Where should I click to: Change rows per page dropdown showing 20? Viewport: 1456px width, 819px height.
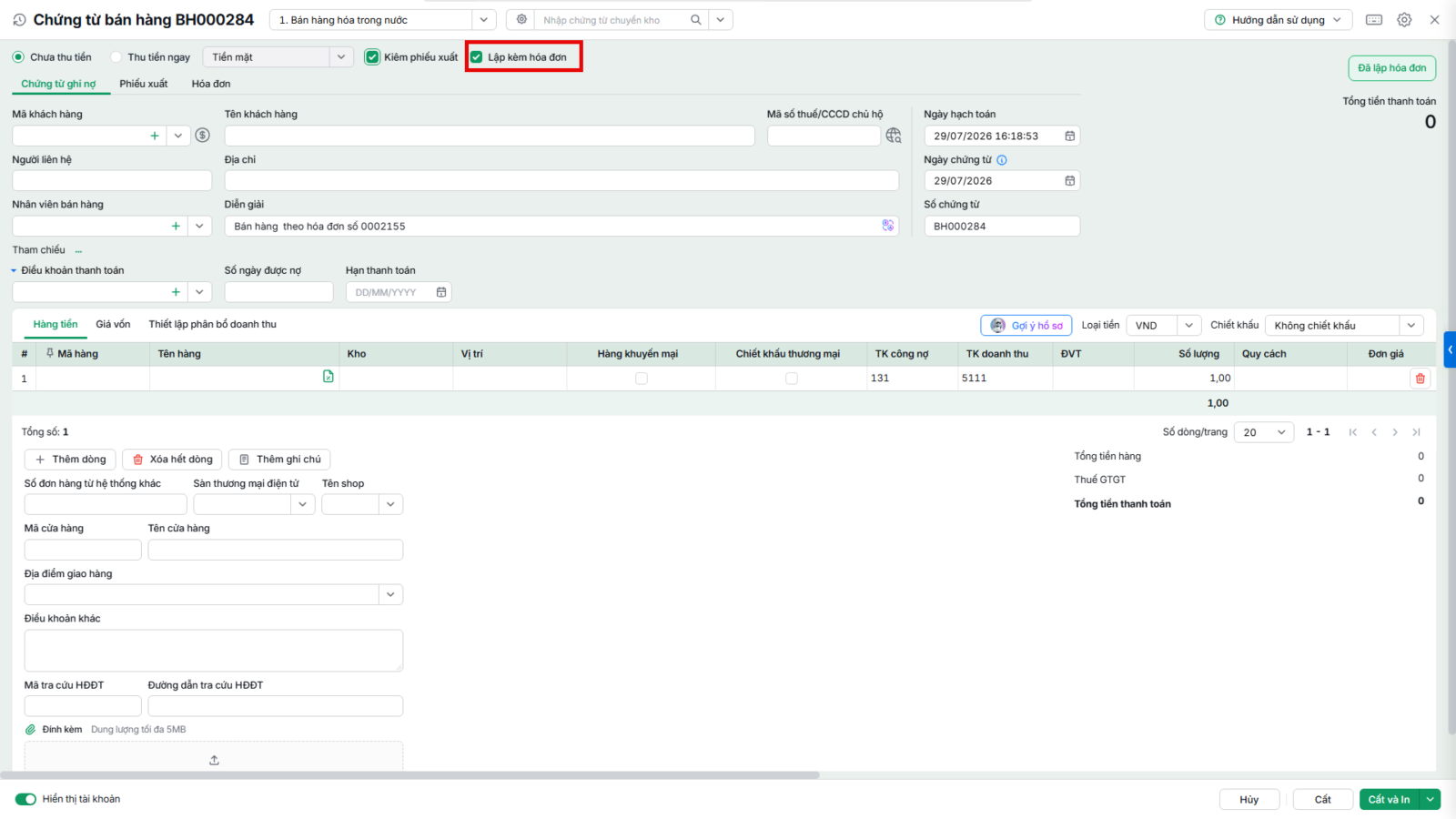pyautogui.click(x=1264, y=432)
